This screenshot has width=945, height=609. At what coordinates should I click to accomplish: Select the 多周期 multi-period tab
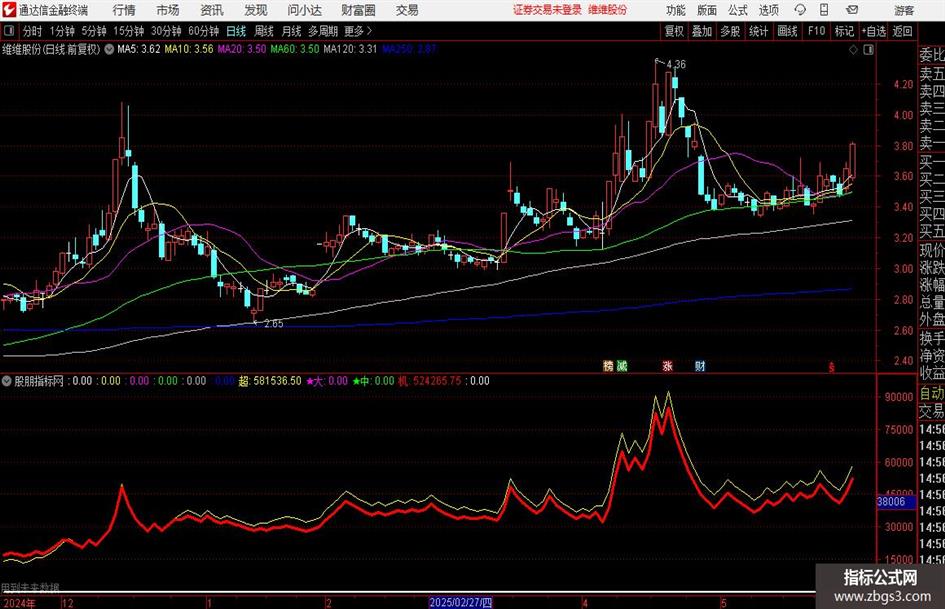point(323,31)
